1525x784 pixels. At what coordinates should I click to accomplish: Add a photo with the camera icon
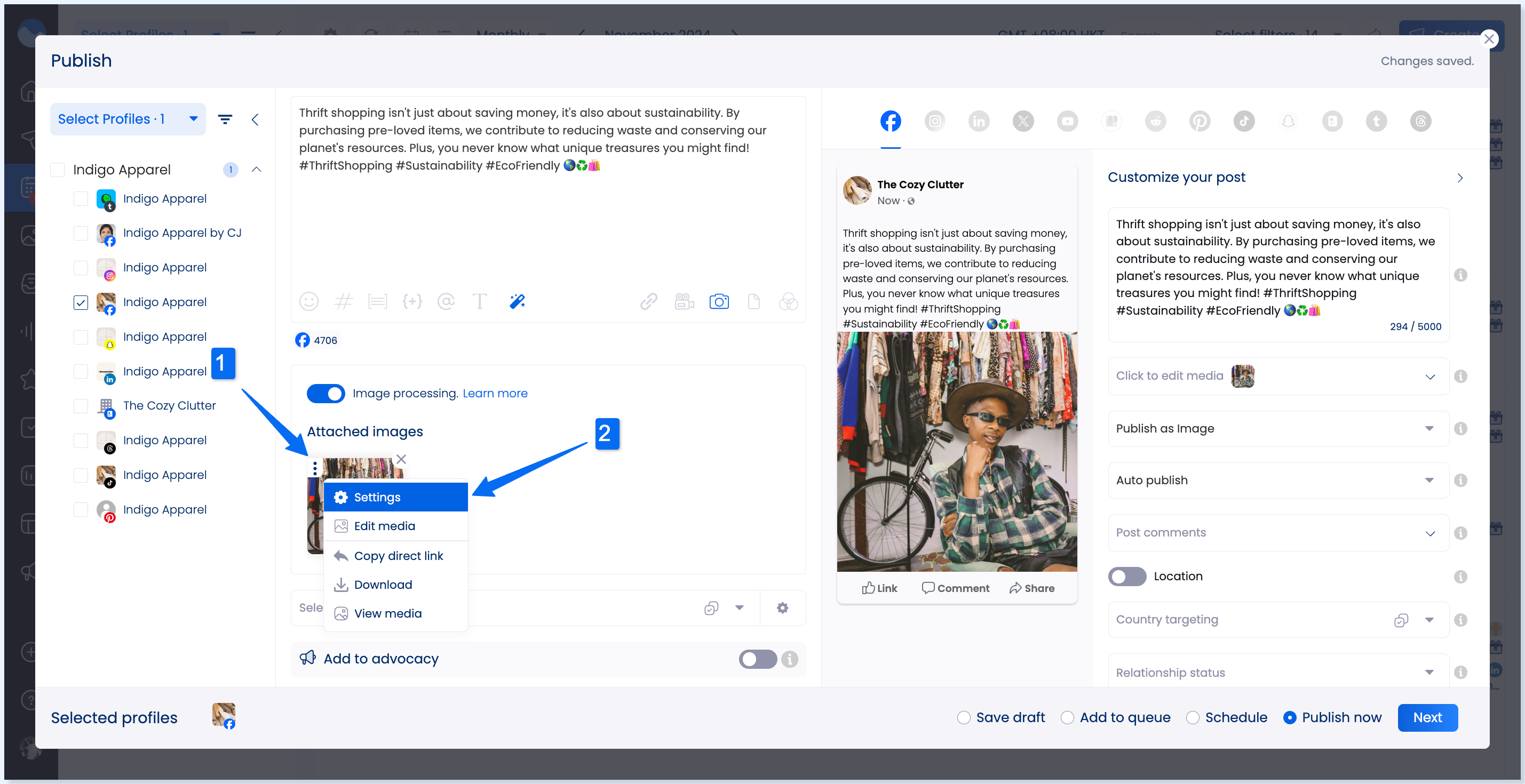pyautogui.click(x=719, y=302)
